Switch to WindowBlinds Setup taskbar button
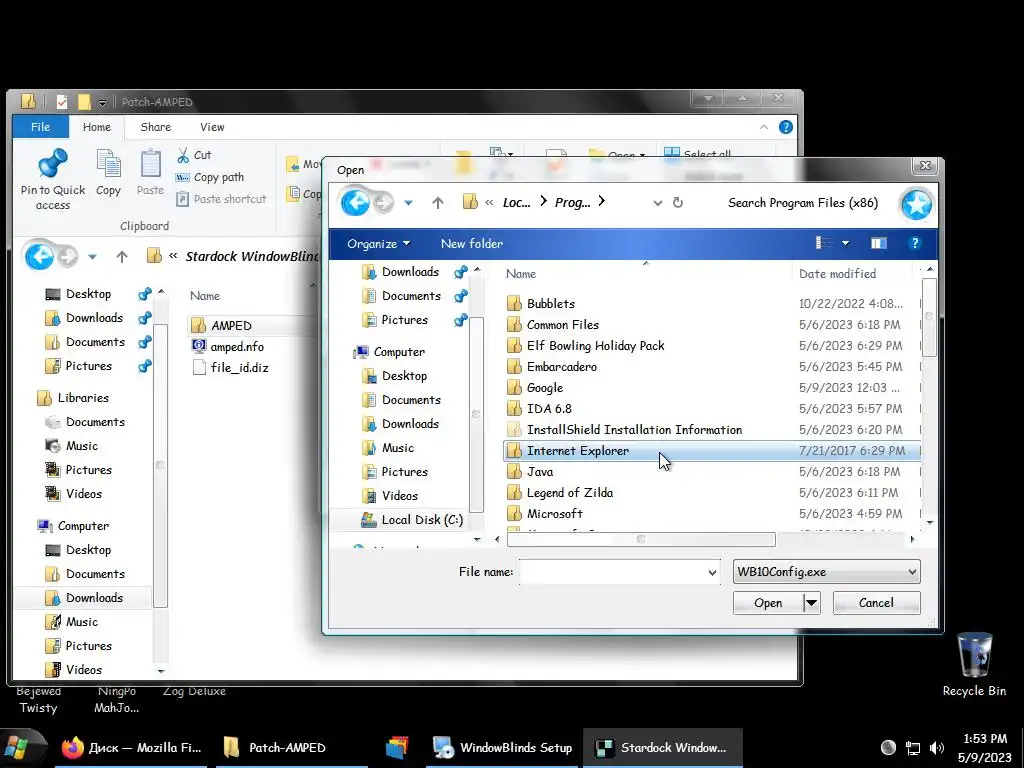The image size is (1024, 768). point(503,748)
